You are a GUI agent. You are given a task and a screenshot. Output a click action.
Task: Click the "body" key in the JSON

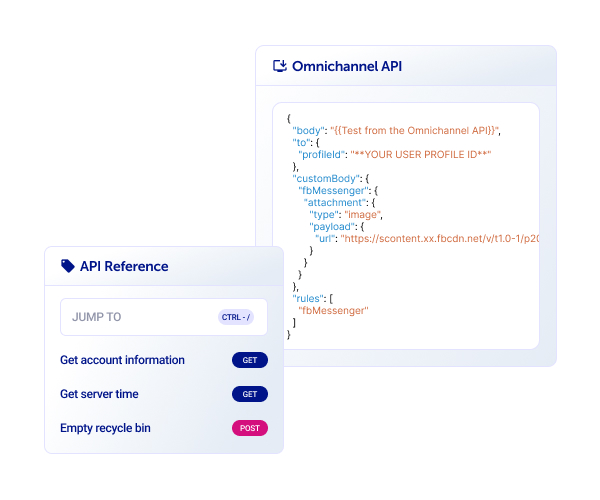307,130
